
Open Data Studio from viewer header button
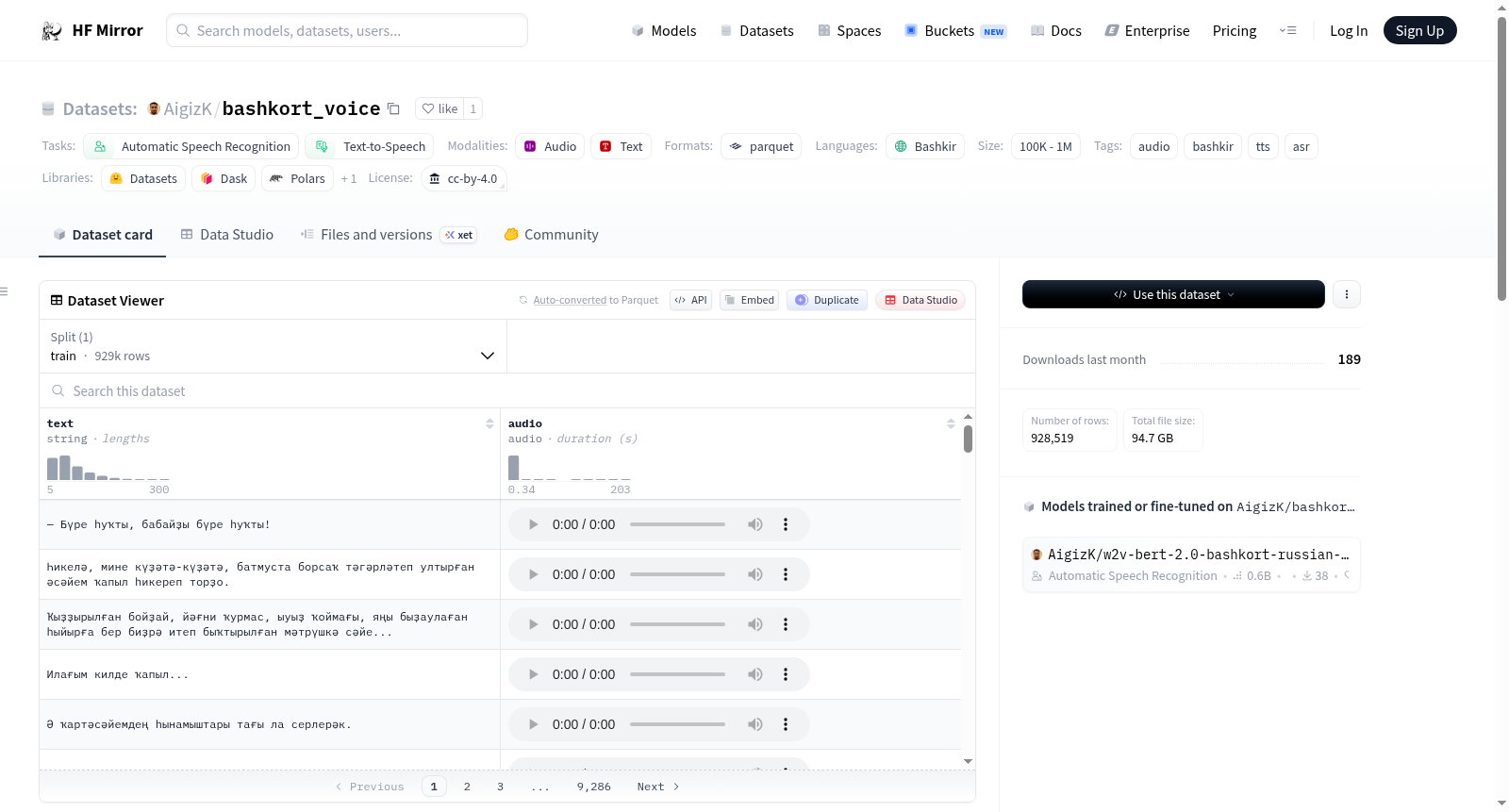920,300
